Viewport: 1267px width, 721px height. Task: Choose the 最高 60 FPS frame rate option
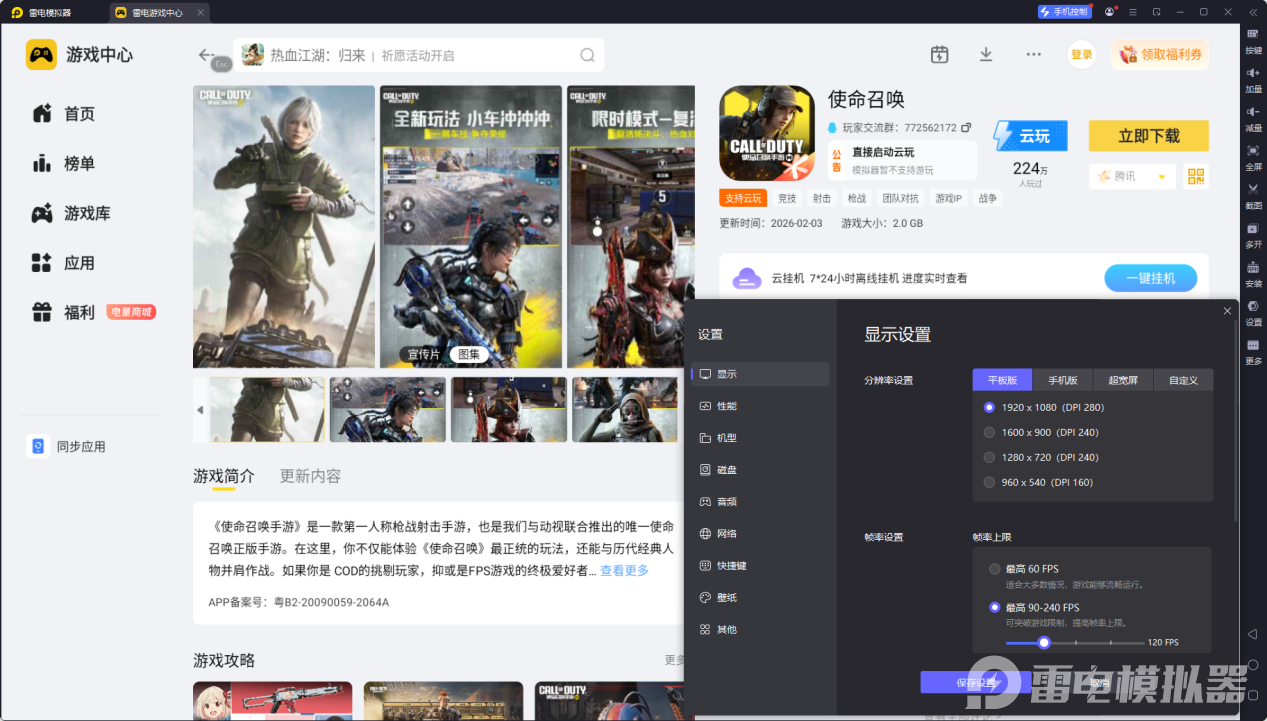[994, 569]
